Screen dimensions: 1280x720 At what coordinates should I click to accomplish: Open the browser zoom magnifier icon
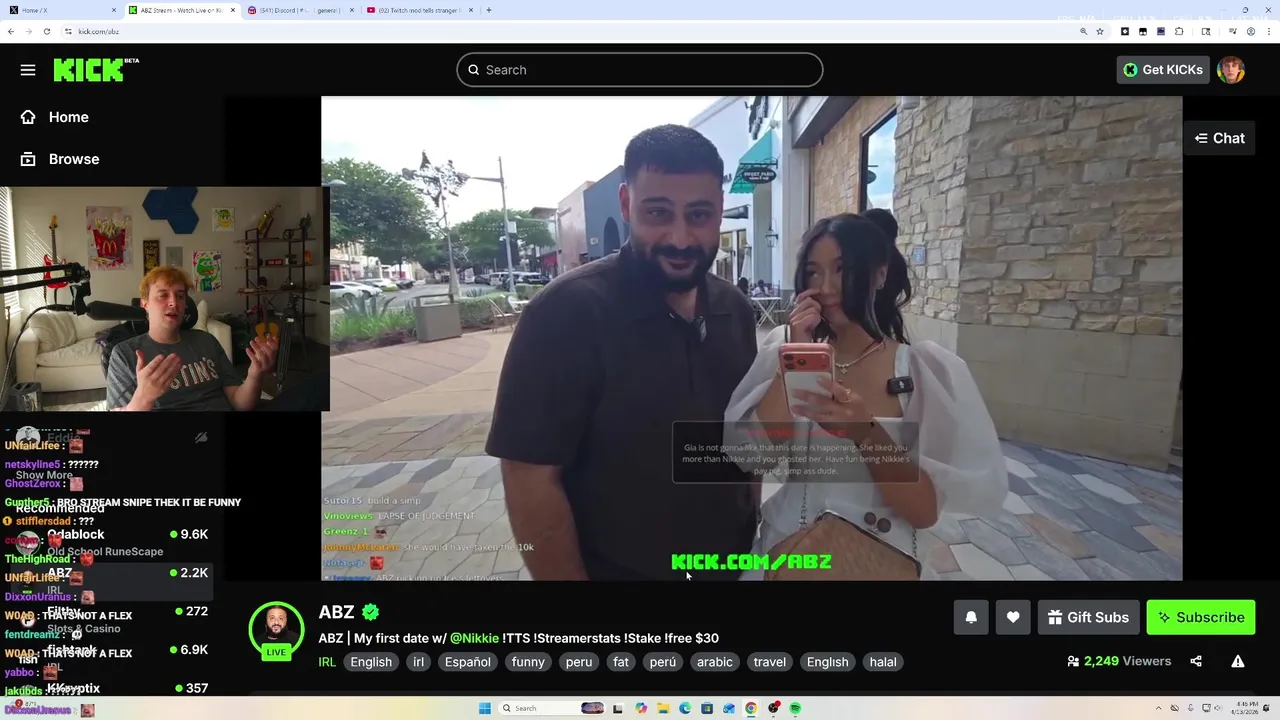click(x=1083, y=31)
